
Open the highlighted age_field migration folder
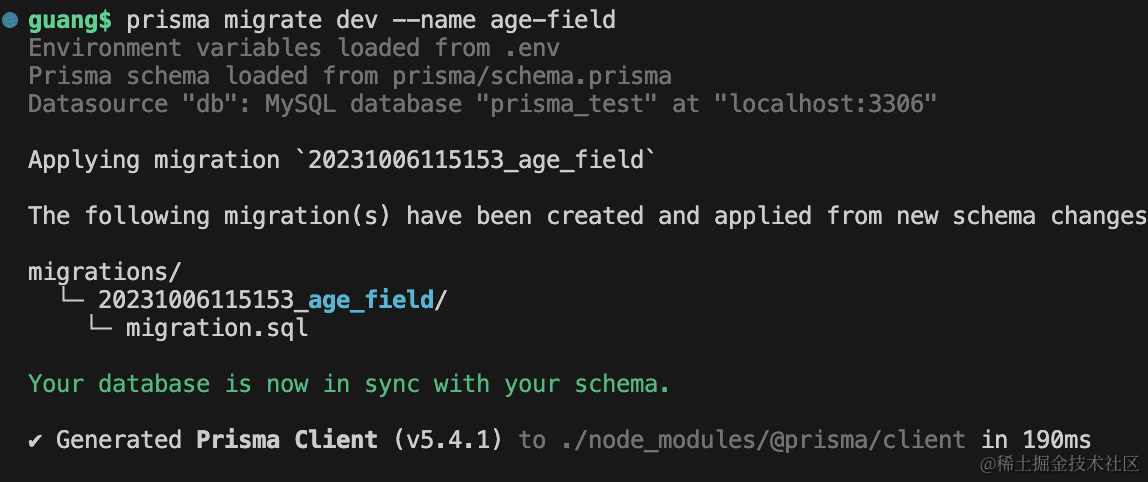tap(370, 300)
